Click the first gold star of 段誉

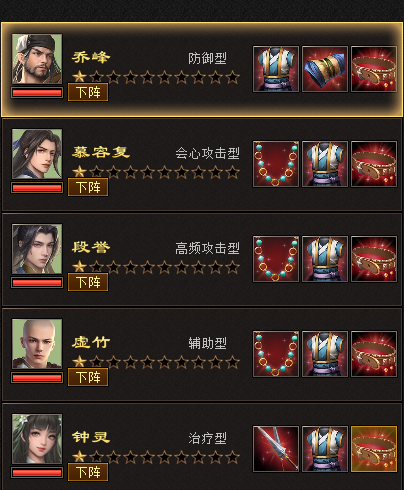tap(79, 266)
